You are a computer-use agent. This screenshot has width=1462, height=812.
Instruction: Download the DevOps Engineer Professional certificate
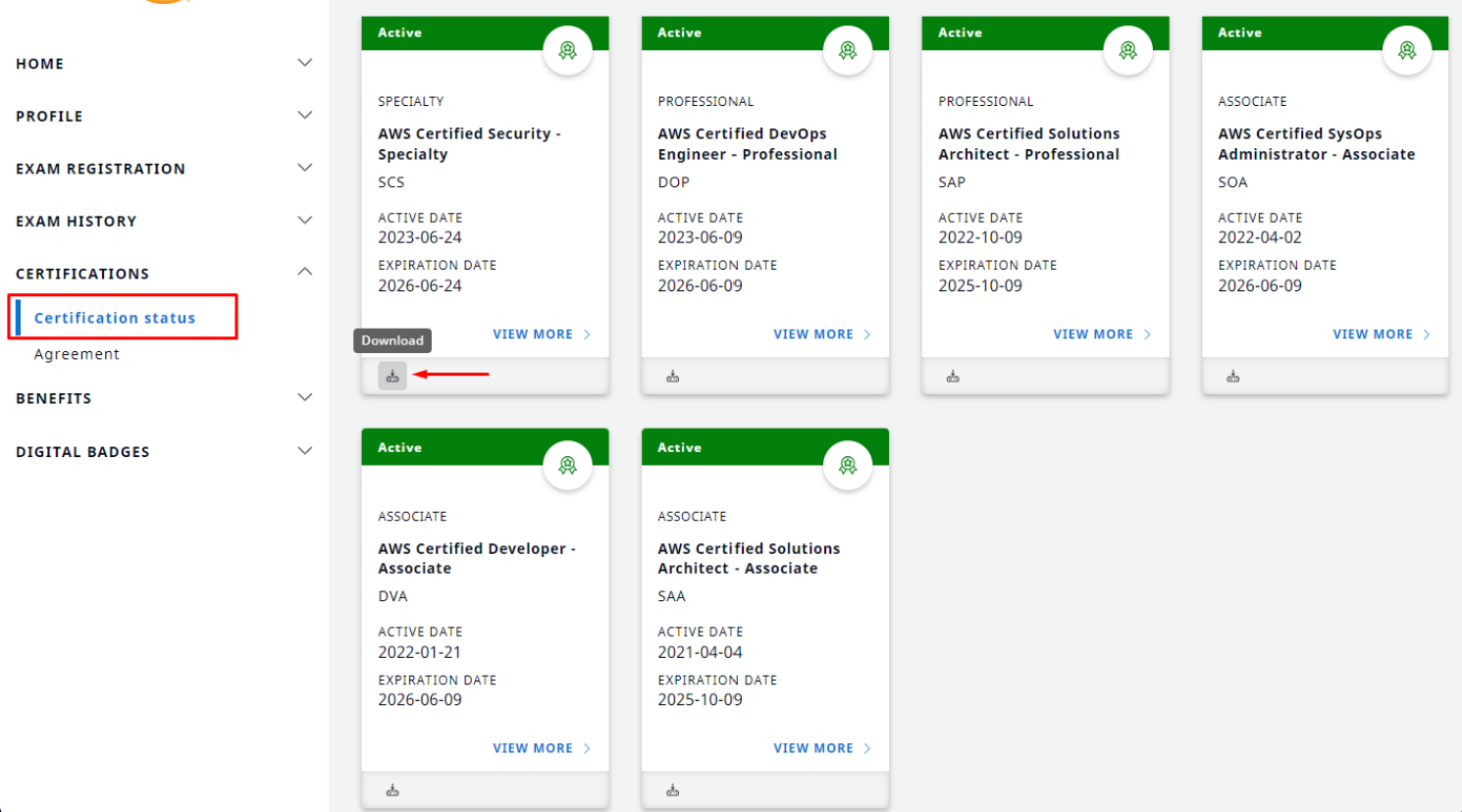tap(673, 377)
